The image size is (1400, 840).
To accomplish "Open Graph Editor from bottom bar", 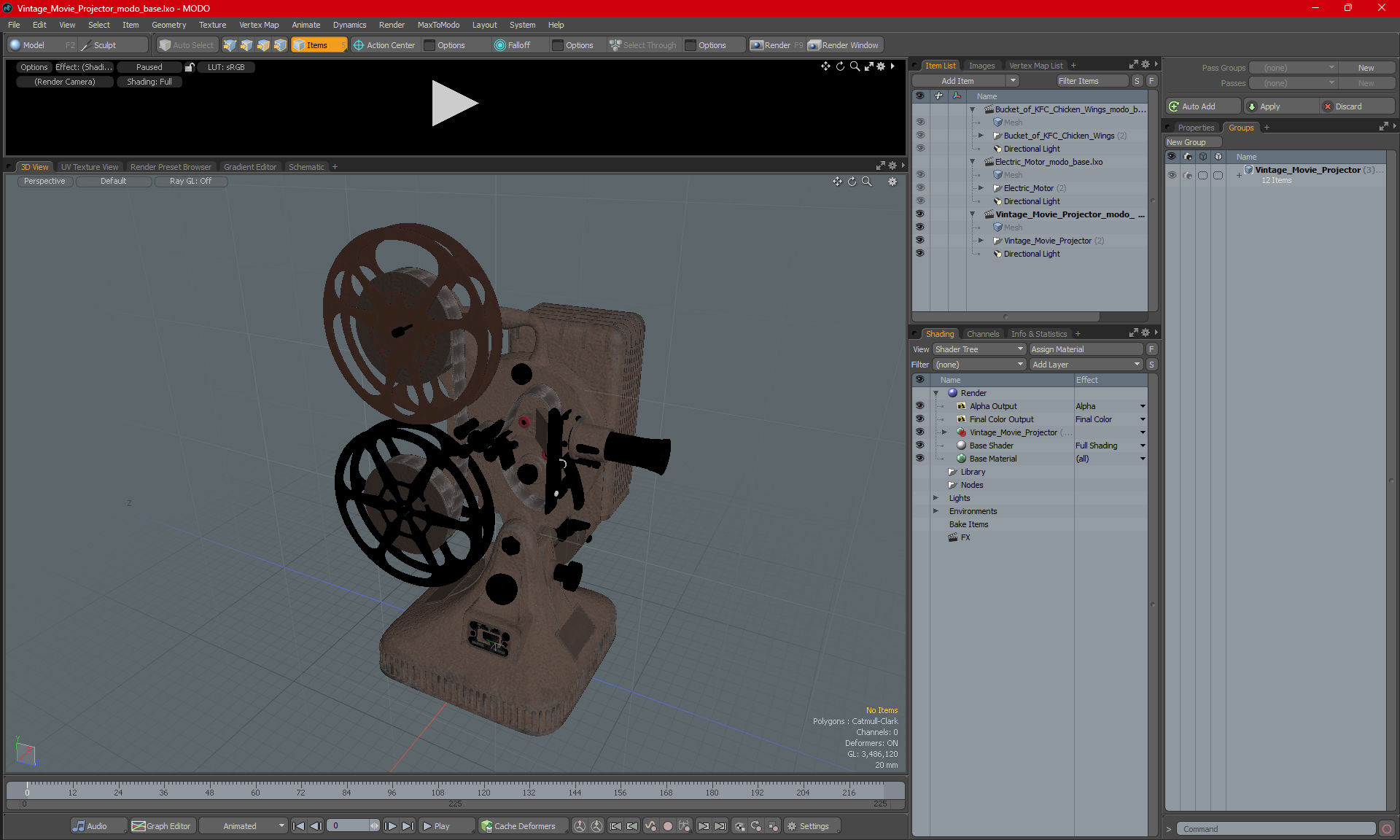I will pyautogui.click(x=139, y=826).
